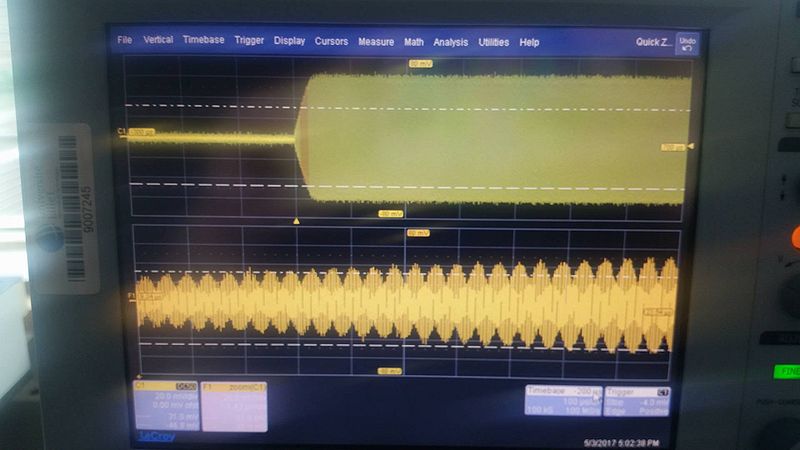800x450 pixels.
Task: Click the Analysis menu item
Action: (451, 42)
